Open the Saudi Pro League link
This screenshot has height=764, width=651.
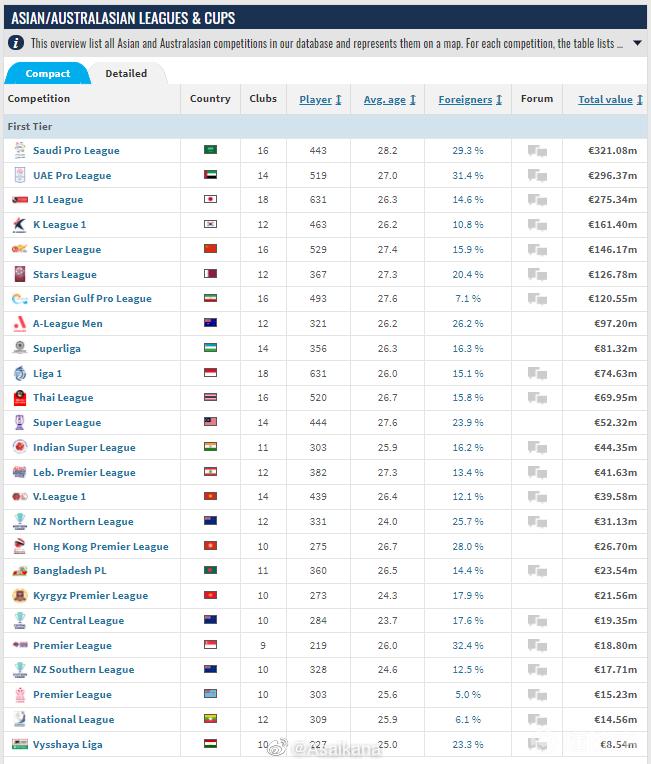[76, 151]
